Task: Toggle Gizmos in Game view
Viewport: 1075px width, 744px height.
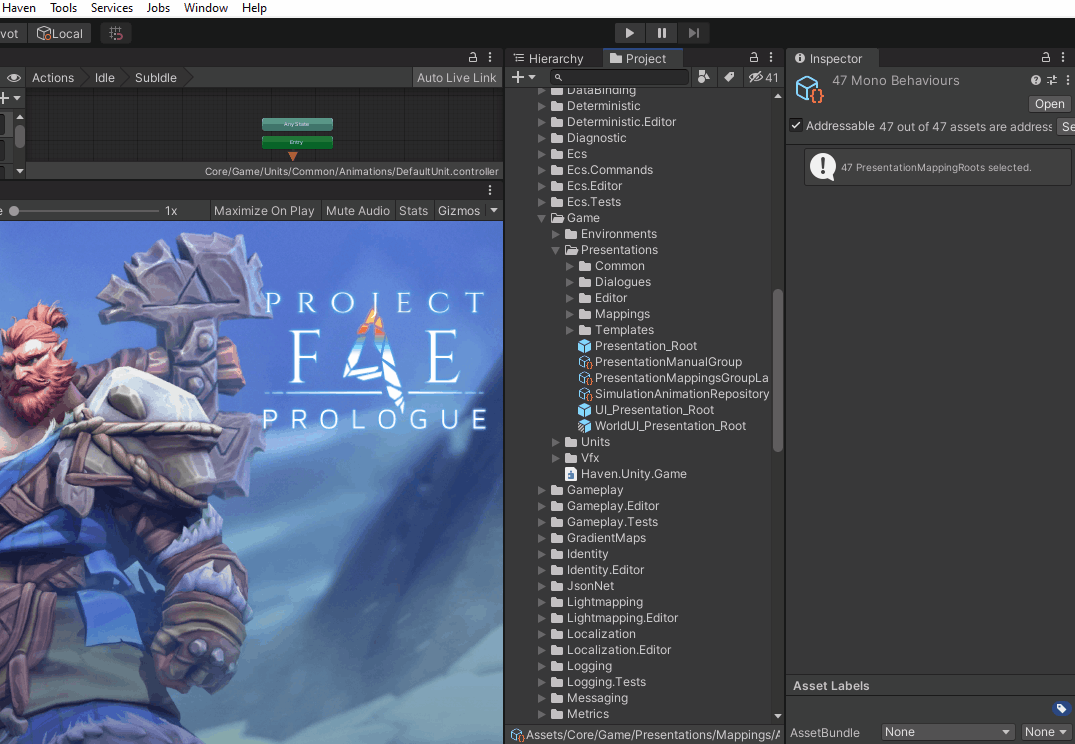Action: [x=459, y=211]
